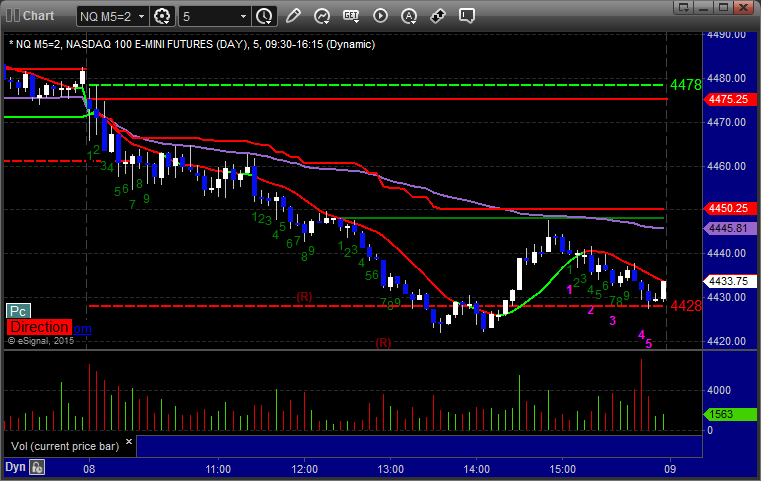Open the studies chart-line icon menu

321,16
